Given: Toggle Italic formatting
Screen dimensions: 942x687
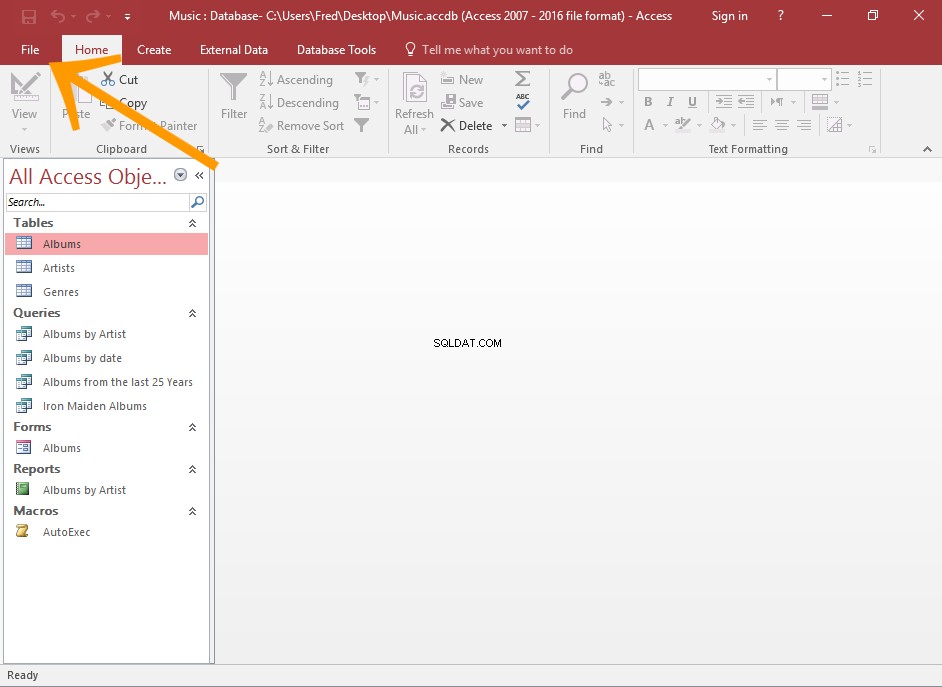Looking at the screenshot, I should coord(670,102).
